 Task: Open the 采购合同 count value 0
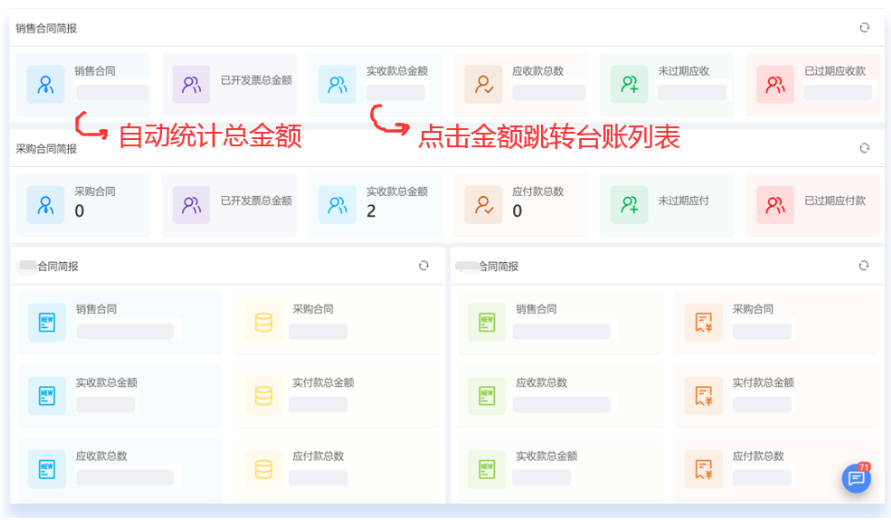pos(80,211)
